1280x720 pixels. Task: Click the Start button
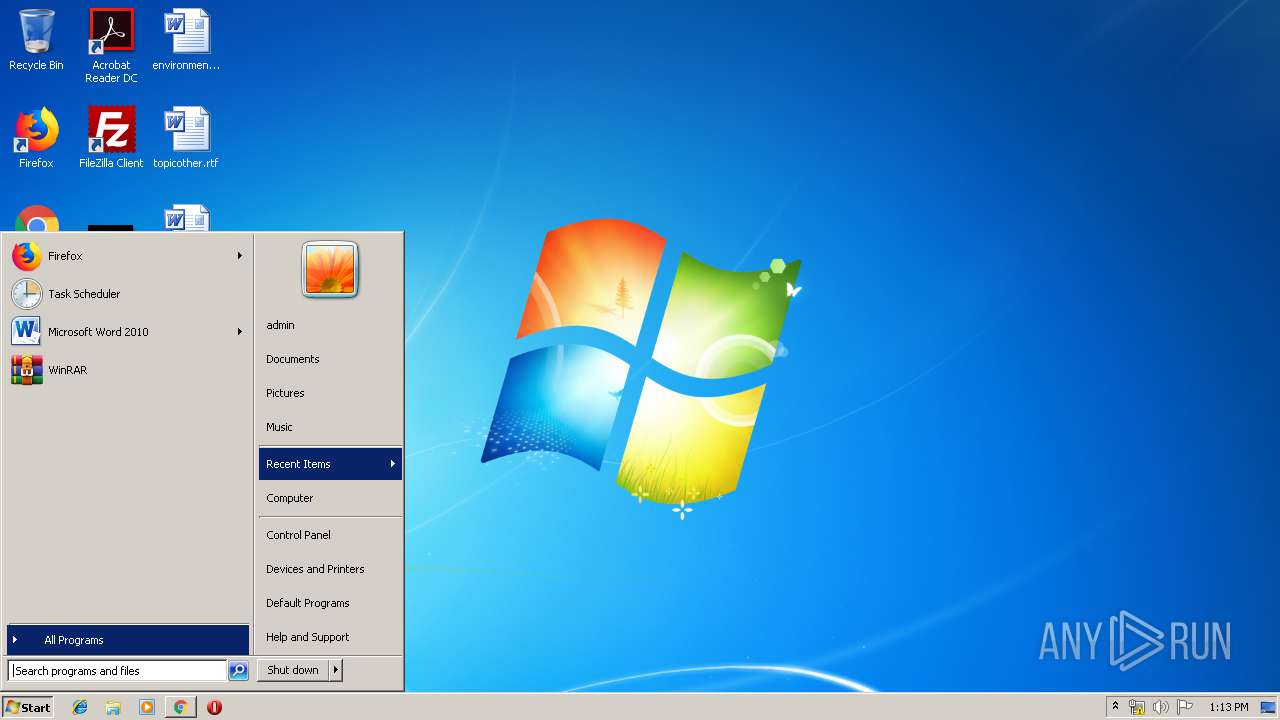[28, 707]
